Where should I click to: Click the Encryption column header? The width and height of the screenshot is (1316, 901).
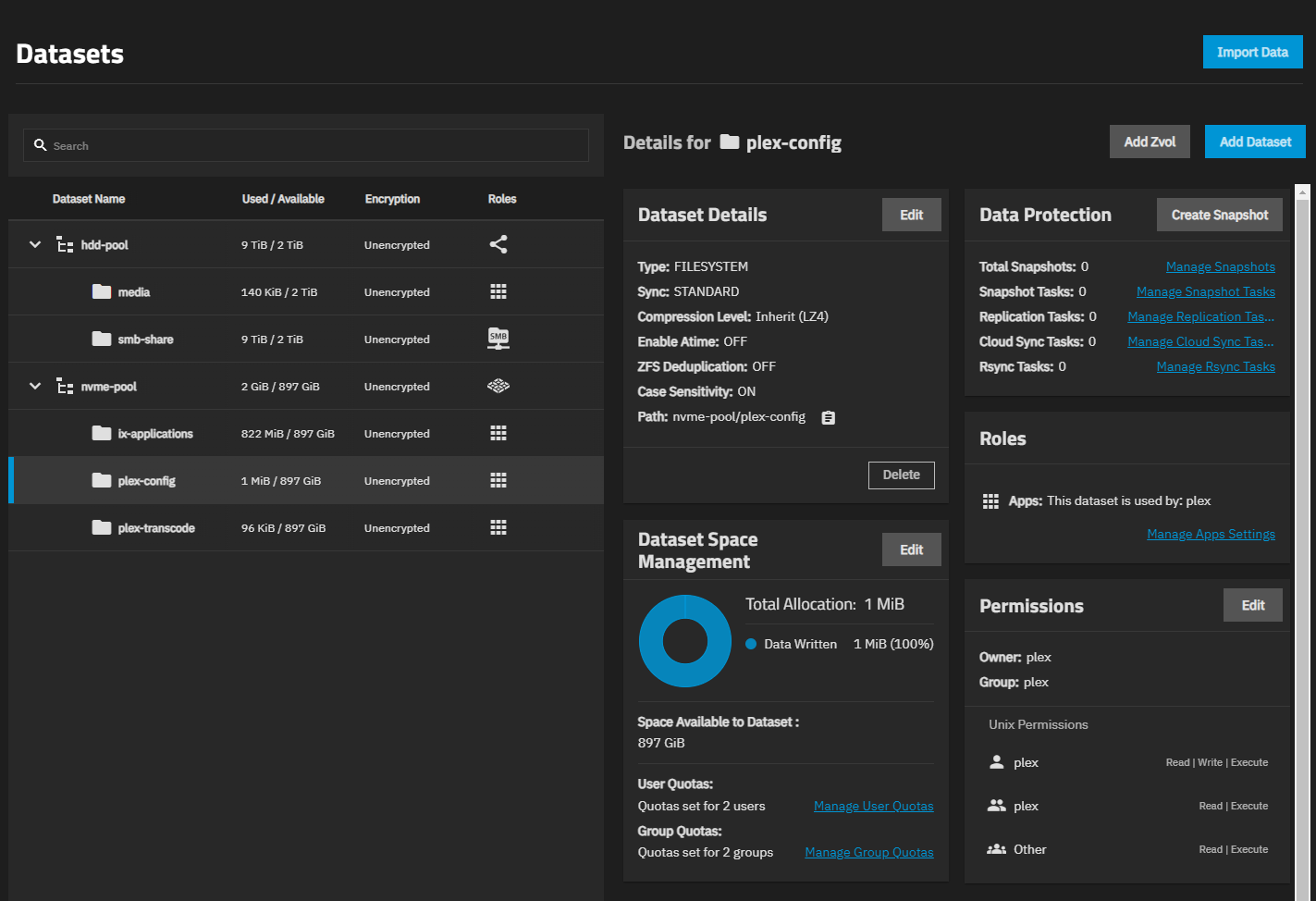392,199
